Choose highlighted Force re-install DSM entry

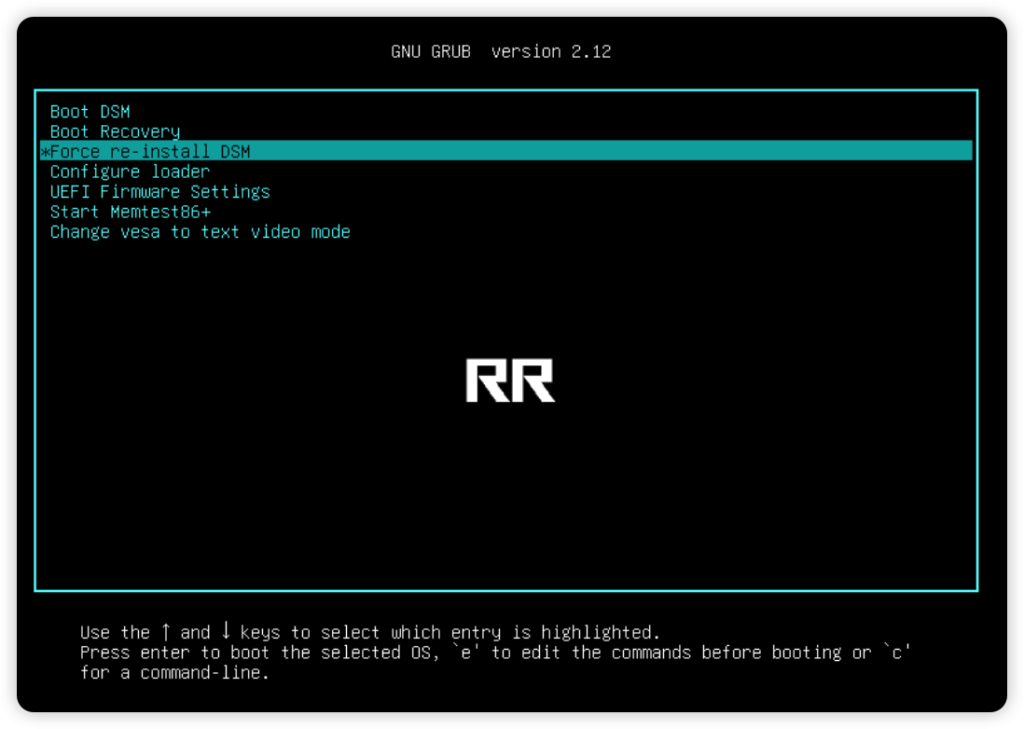(x=506, y=152)
